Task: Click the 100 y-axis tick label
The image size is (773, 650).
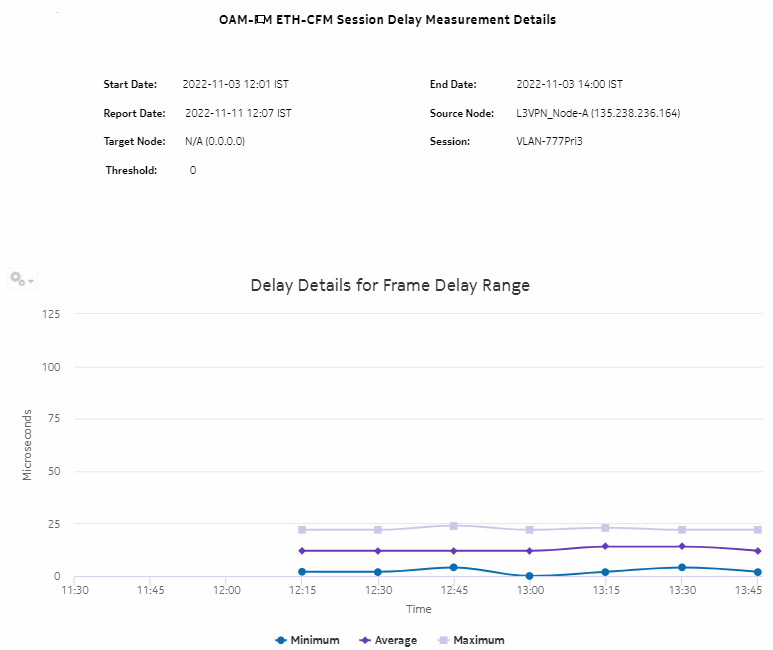Action: 51,367
